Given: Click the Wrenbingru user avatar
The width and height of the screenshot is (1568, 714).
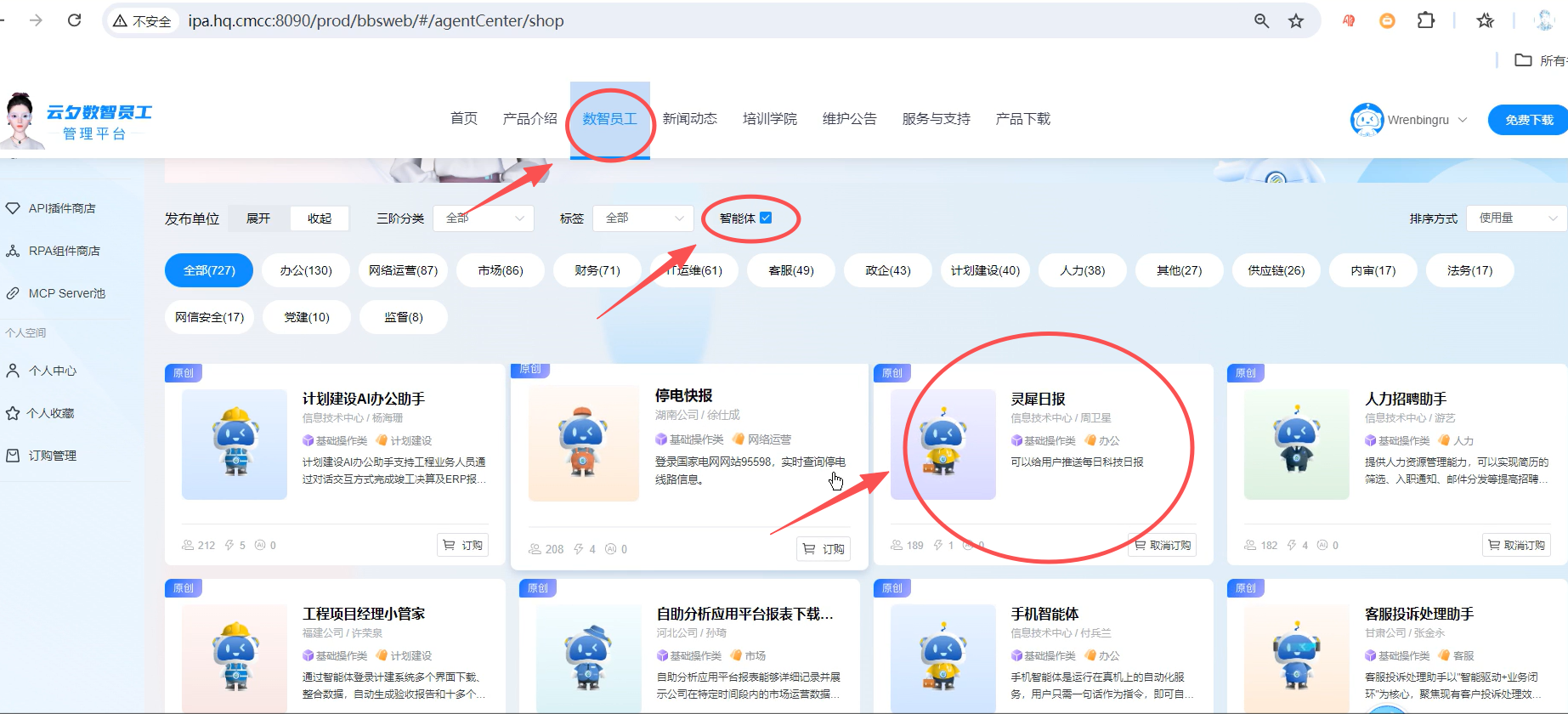Looking at the screenshot, I should click(1367, 120).
